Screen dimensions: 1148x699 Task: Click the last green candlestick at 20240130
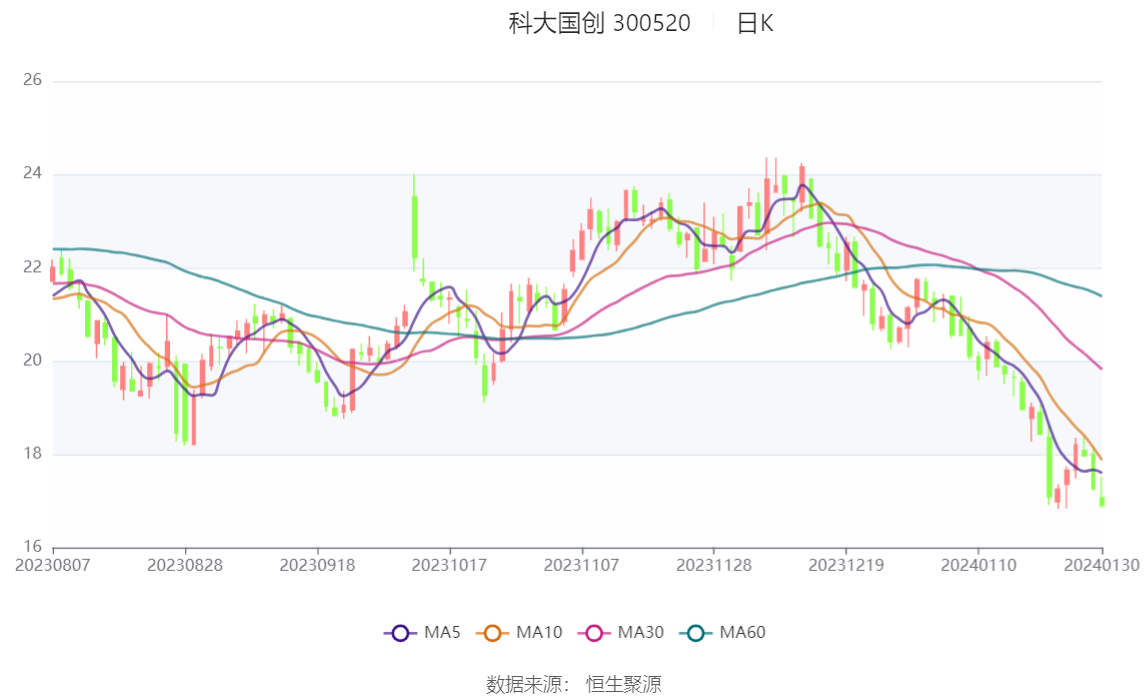[1102, 493]
